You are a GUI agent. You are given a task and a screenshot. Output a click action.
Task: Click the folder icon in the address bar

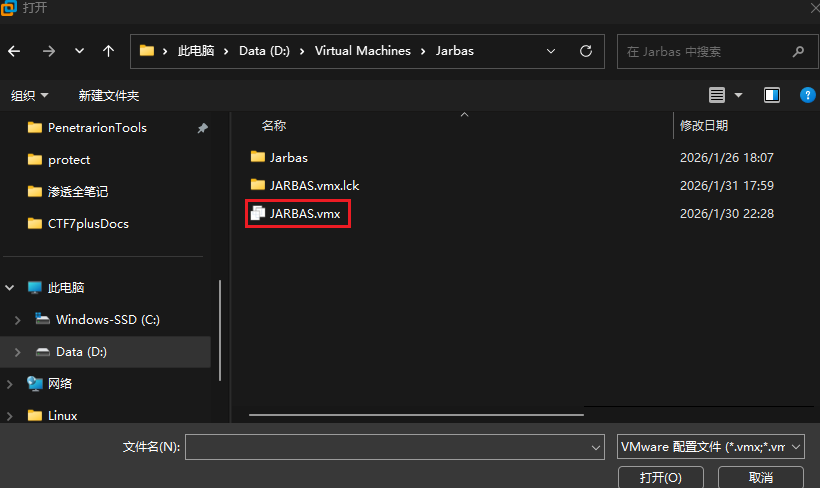tap(147, 51)
